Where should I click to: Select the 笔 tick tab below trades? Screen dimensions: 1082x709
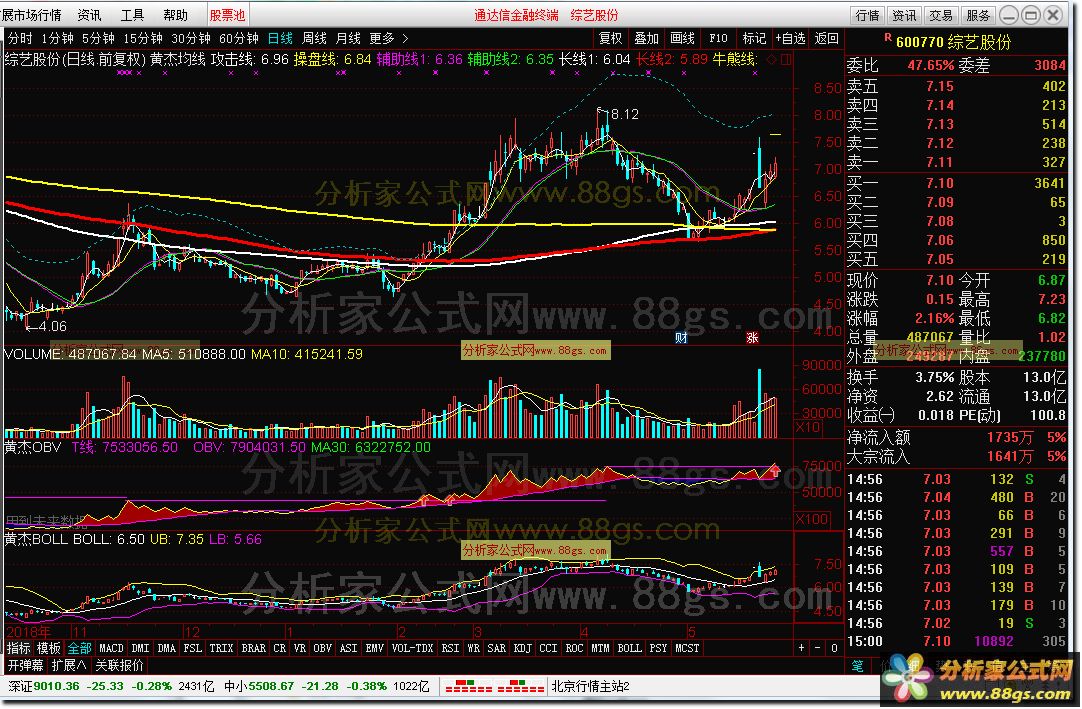[x=857, y=666]
